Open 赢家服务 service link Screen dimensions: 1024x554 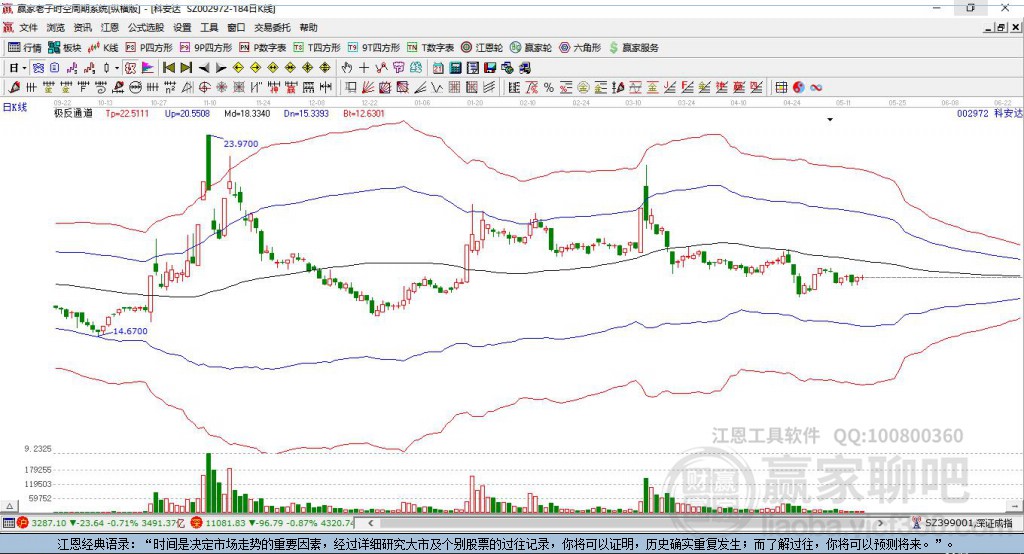pyautogui.click(x=633, y=48)
